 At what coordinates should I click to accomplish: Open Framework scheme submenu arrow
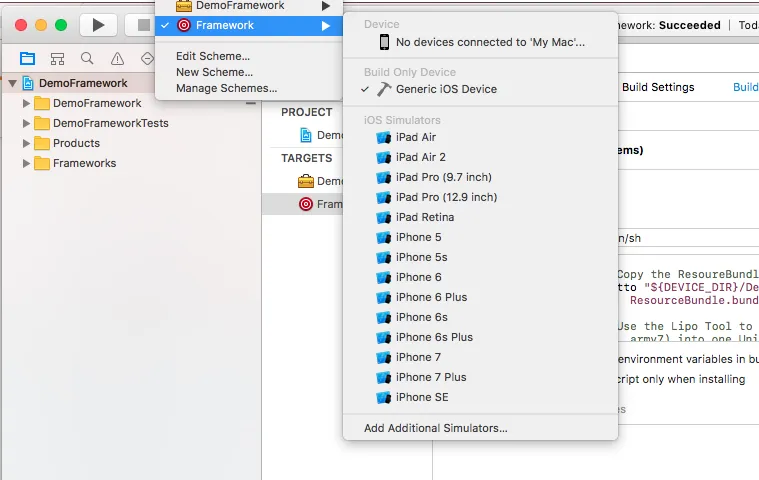click(x=326, y=26)
